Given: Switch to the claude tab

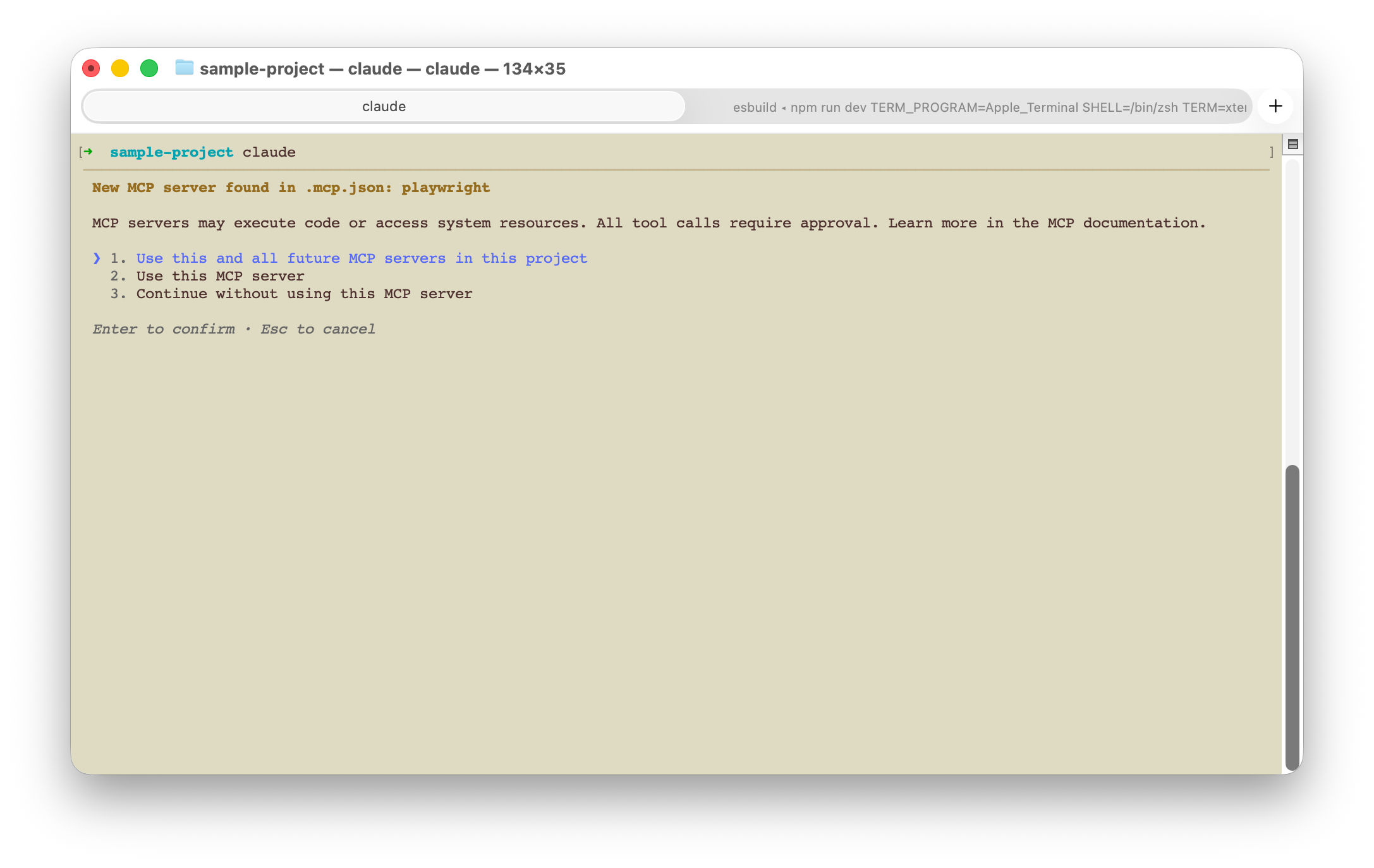Looking at the screenshot, I should (x=384, y=106).
